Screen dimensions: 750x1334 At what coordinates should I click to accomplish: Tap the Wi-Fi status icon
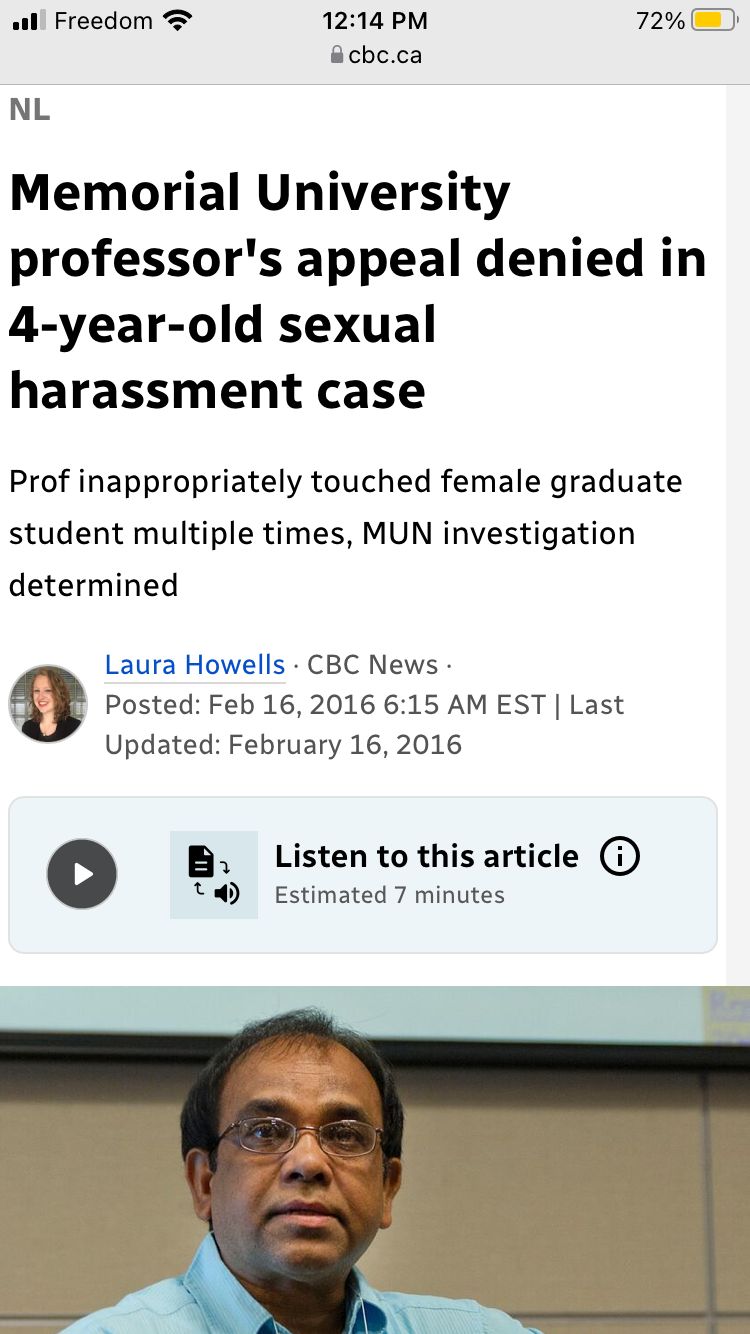177,21
